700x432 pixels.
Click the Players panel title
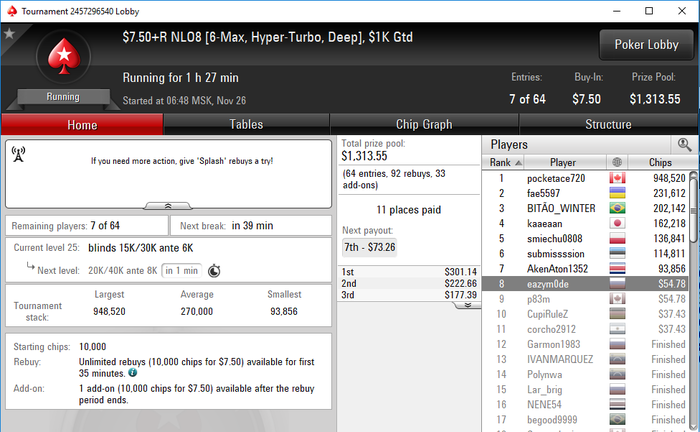pyautogui.click(x=509, y=145)
